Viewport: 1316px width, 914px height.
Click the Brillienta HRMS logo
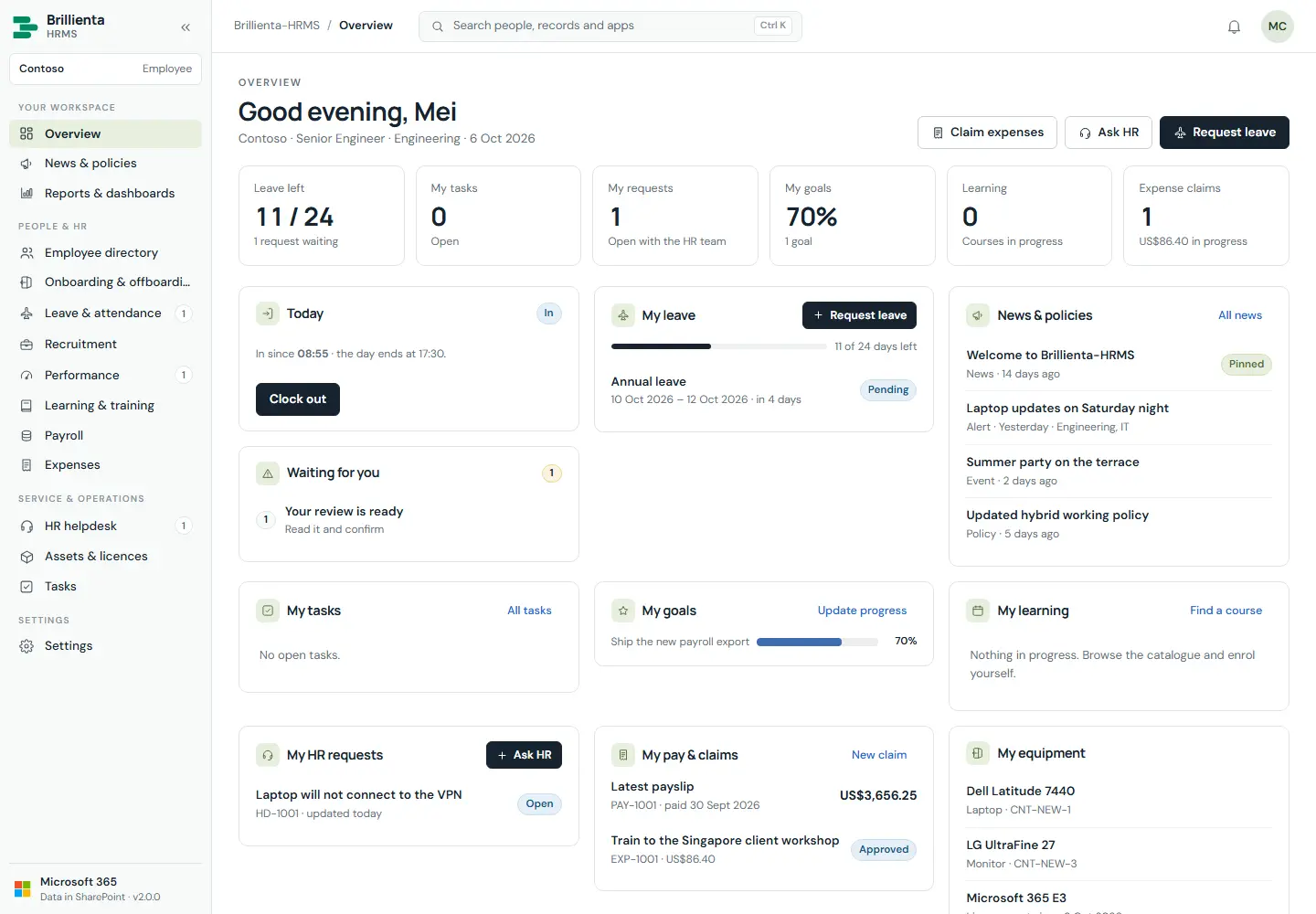tap(26, 27)
